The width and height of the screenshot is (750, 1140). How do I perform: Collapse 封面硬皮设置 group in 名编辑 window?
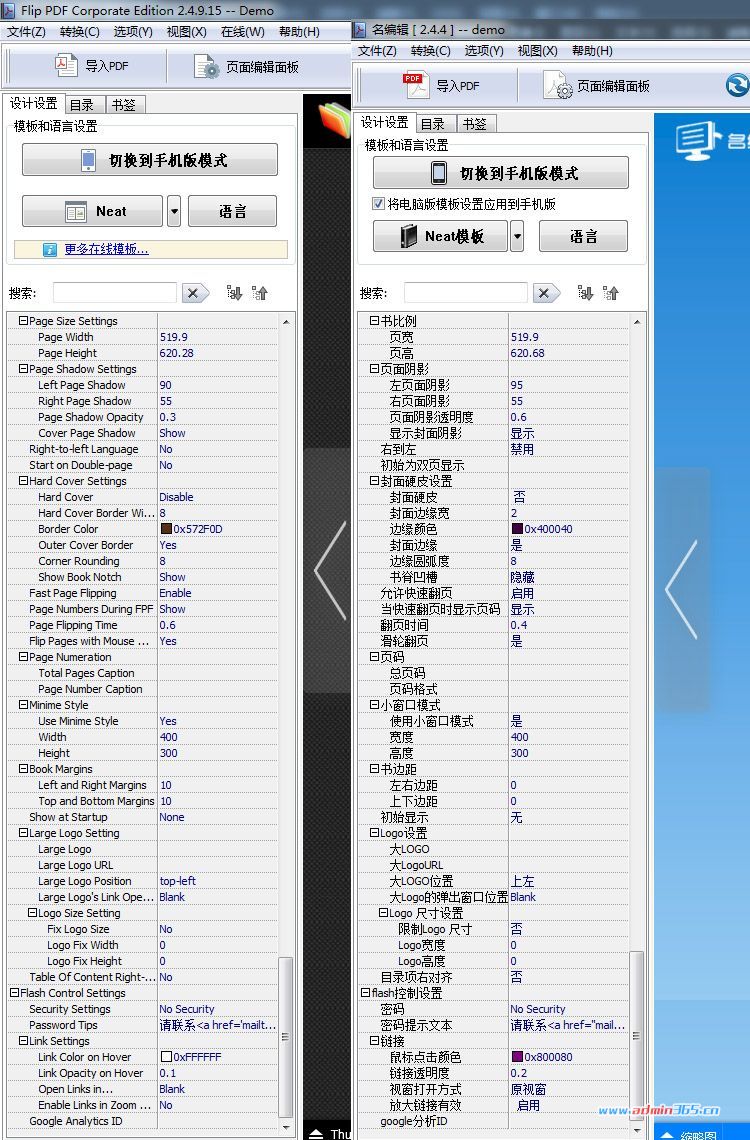click(374, 481)
